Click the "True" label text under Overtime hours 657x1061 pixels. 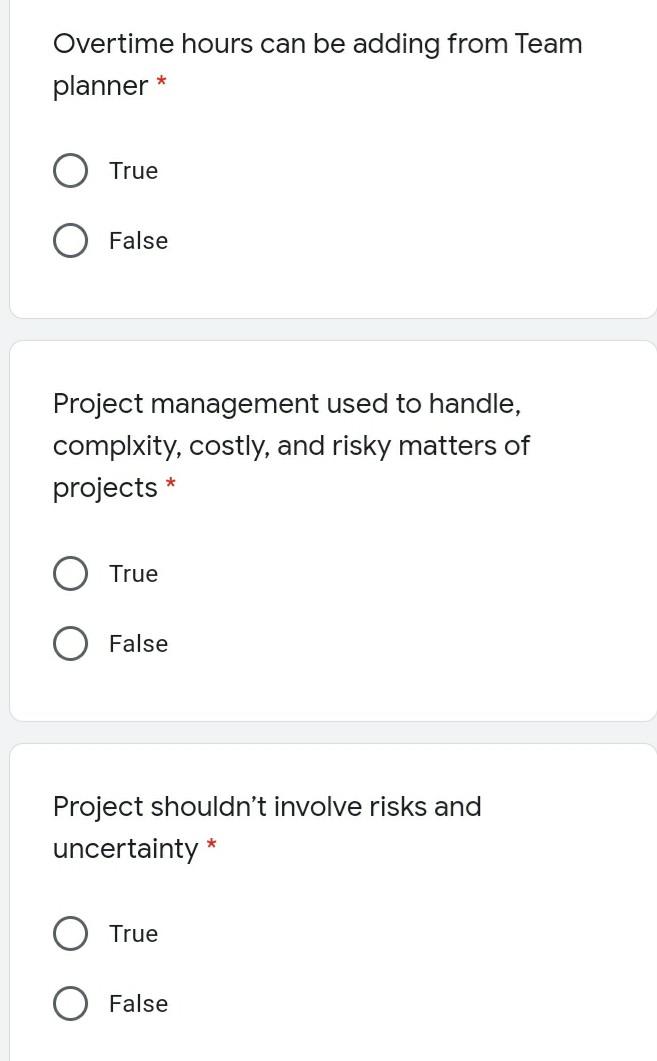pyautogui.click(x=134, y=171)
